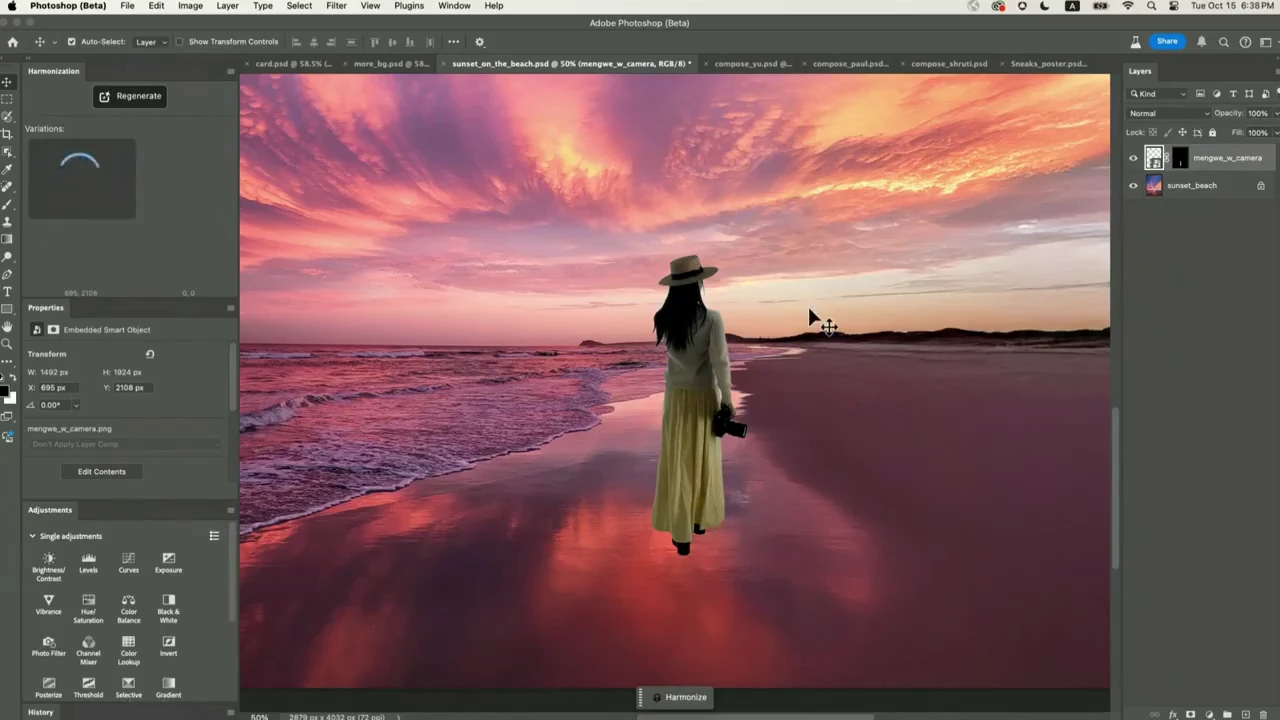Open Auto-Select Layer dropdown

pyautogui.click(x=151, y=42)
